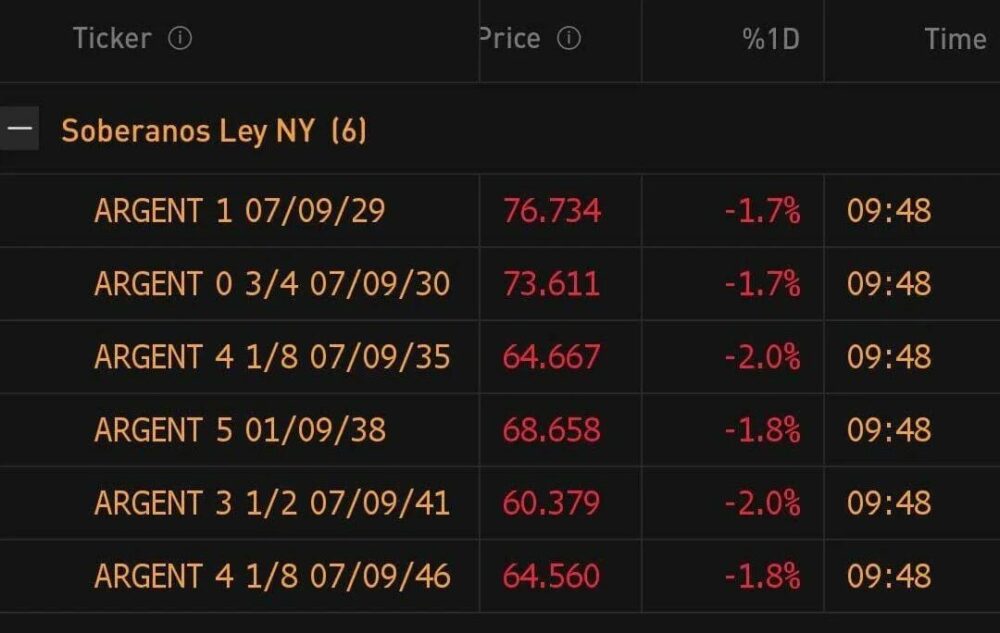Image resolution: width=1000 pixels, height=633 pixels.
Task: Open the ARGENT 3 1/2 07/09/41 bond
Action: click(x=271, y=503)
